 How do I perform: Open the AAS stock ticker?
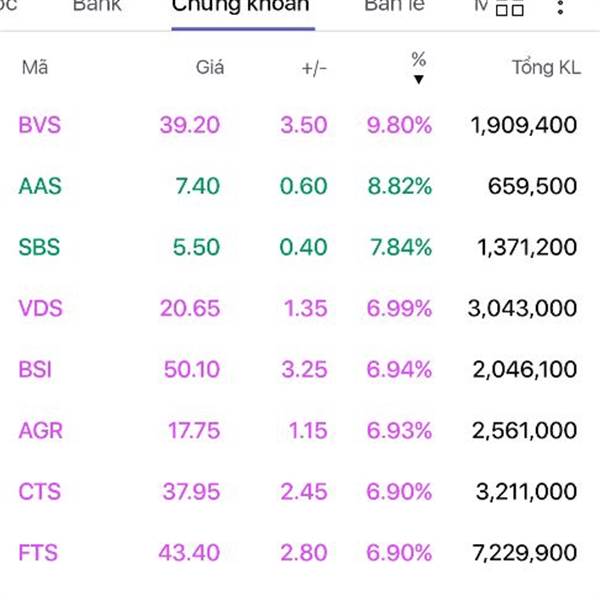(x=40, y=186)
